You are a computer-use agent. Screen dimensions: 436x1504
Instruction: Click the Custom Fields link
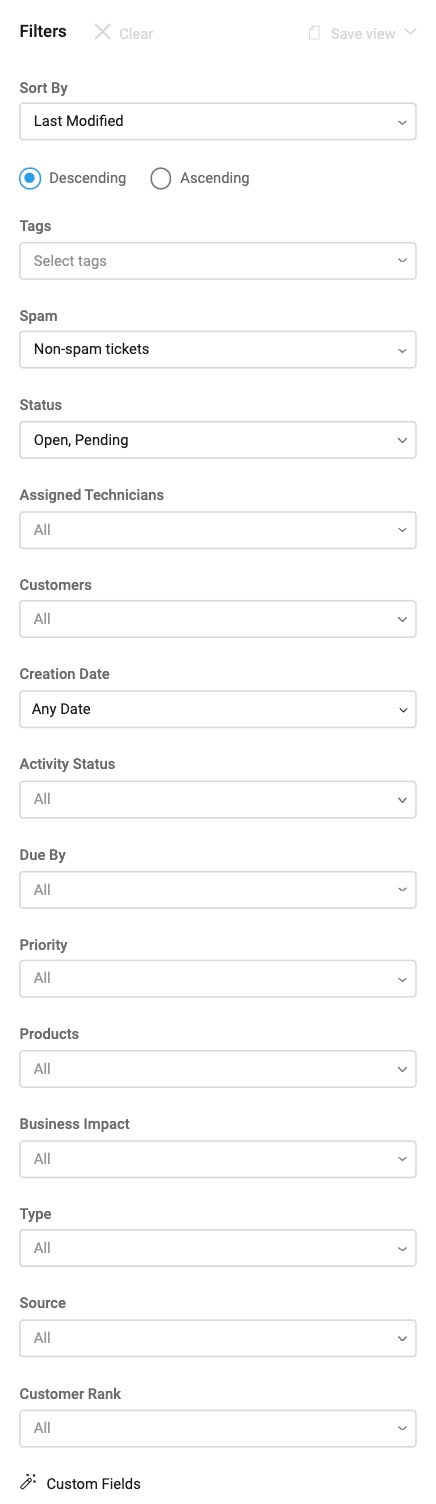point(93,1484)
